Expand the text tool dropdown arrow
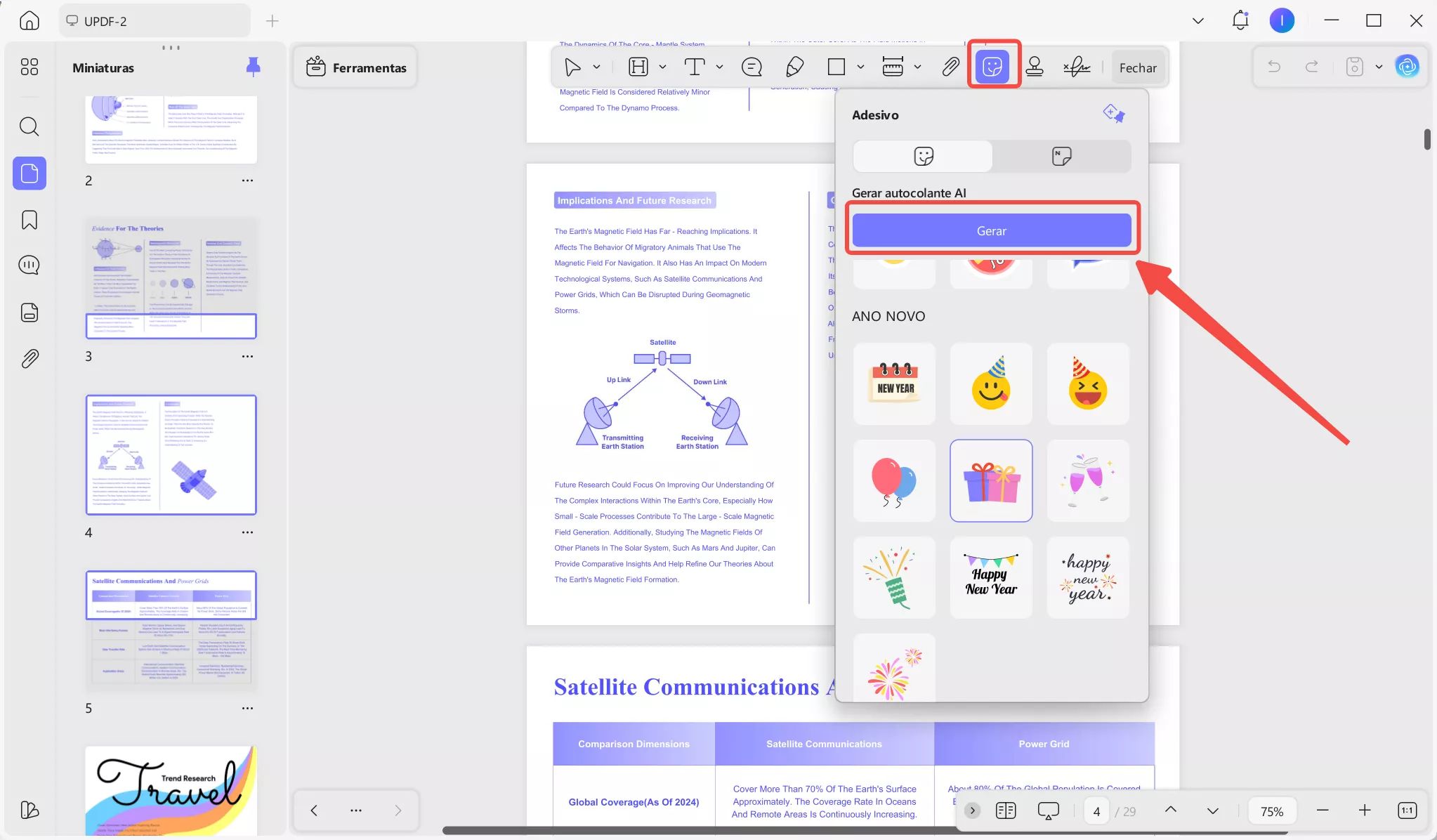The height and width of the screenshot is (840, 1437). tap(719, 67)
